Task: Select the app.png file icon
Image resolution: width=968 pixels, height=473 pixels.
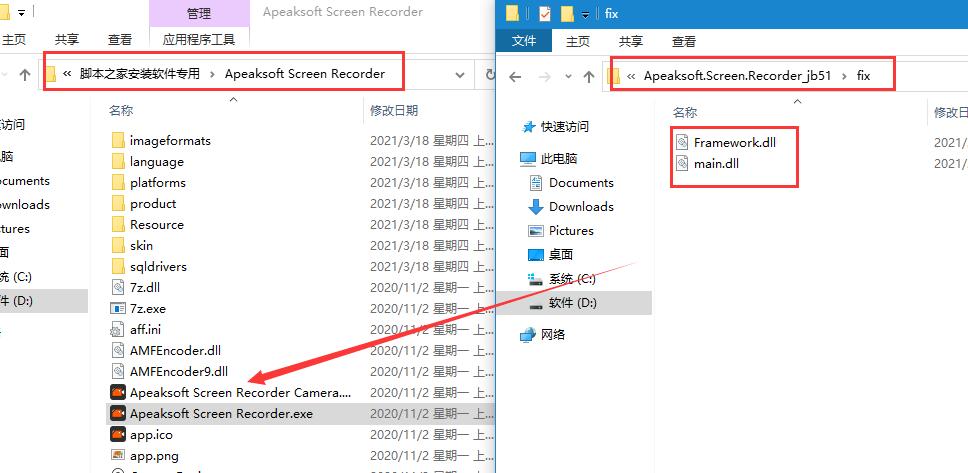Action: (118, 456)
